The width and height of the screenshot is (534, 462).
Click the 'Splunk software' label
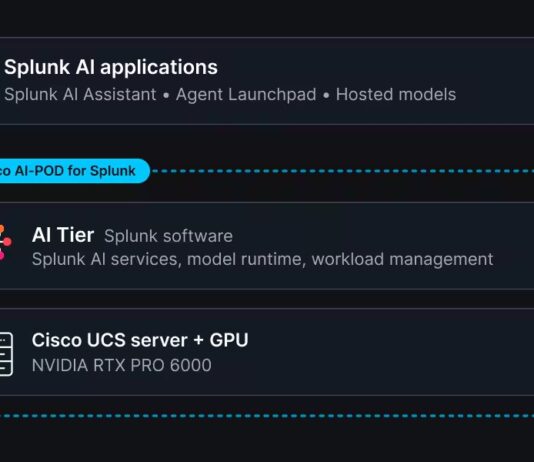click(x=168, y=236)
